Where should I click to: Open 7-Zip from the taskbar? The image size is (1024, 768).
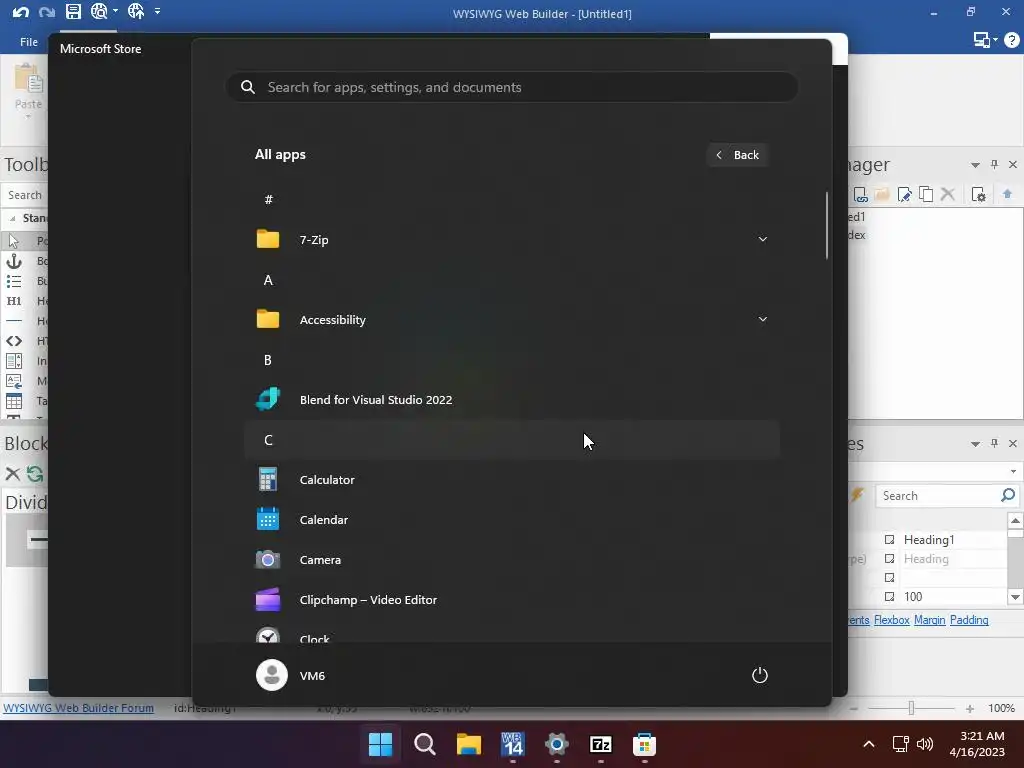click(x=600, y=744)
